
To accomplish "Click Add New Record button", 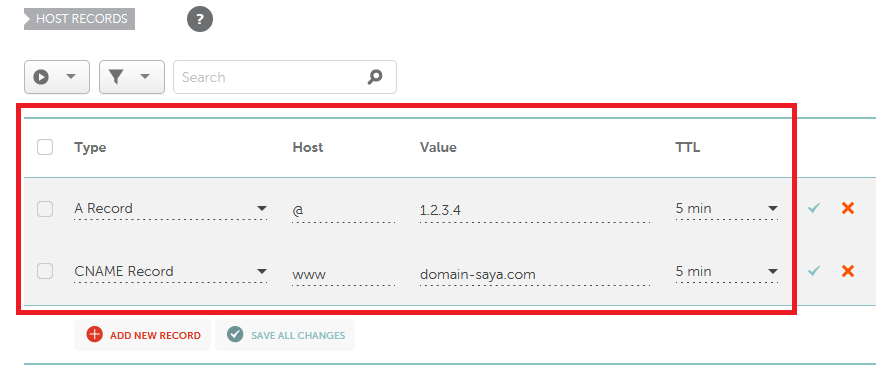I will [x=142, y=335].
